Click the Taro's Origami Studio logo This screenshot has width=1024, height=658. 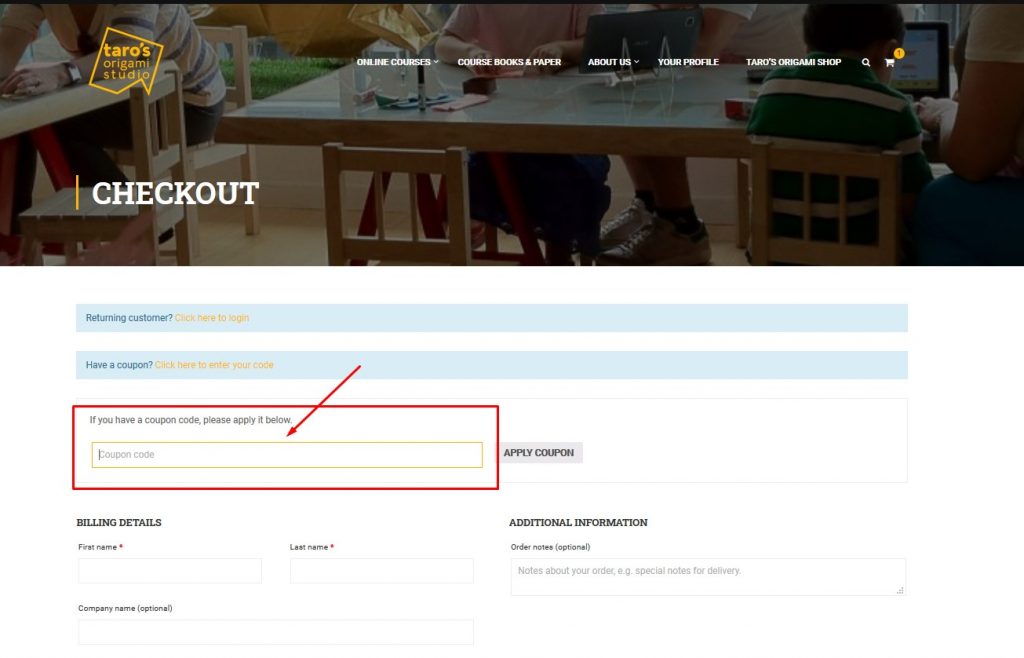click(125, 60)
